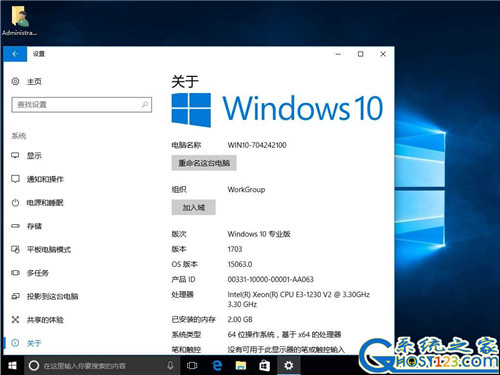Select the 投影到这台电脑 projecting icon
The height and width of the screenshot is (375, 500).
tap(15, 296)
